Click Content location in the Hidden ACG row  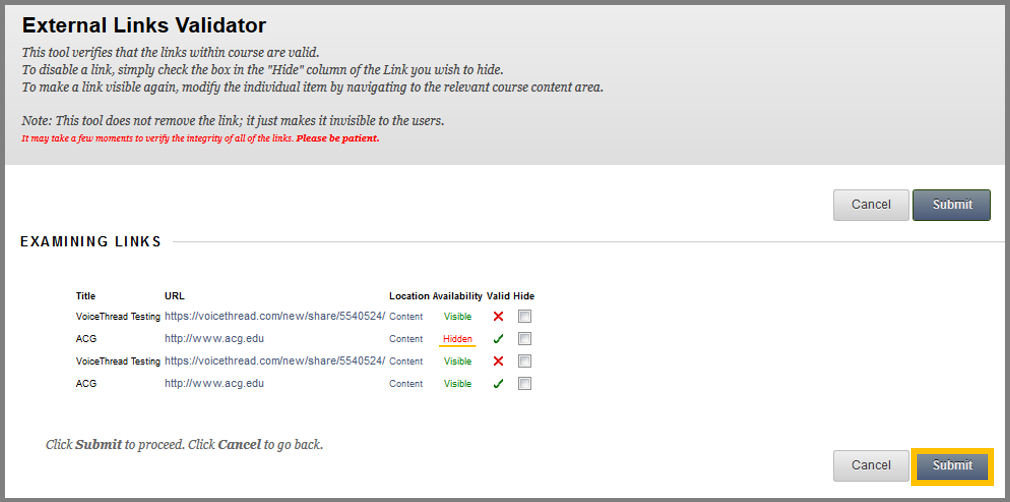click(406, 339)
